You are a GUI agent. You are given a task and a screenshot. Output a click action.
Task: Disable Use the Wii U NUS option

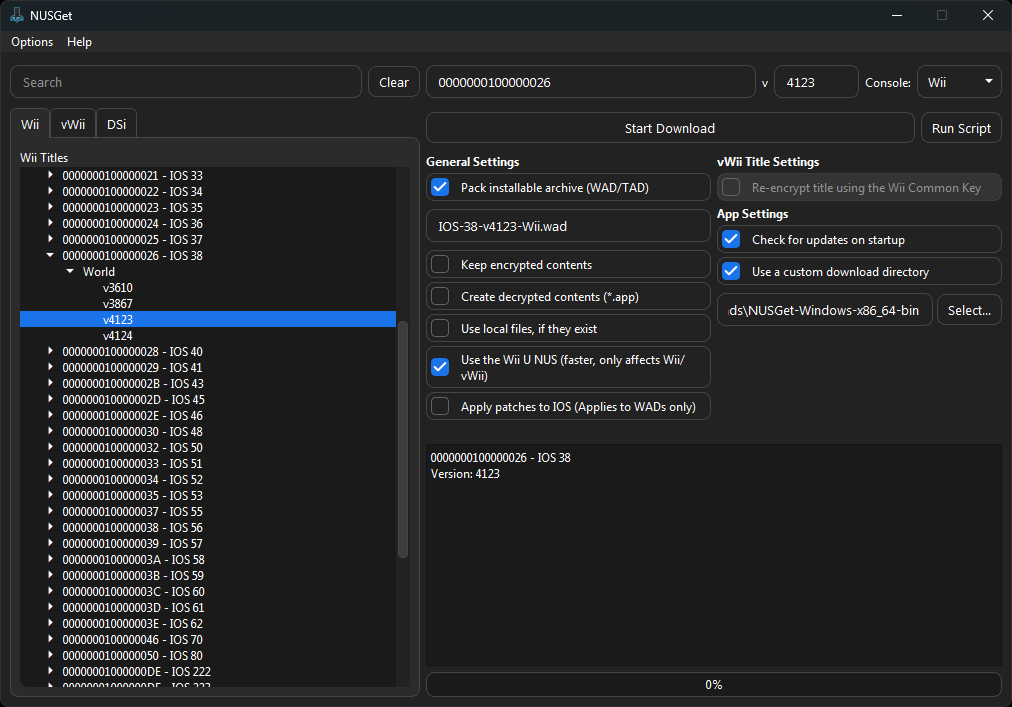[x=440, y=367]
